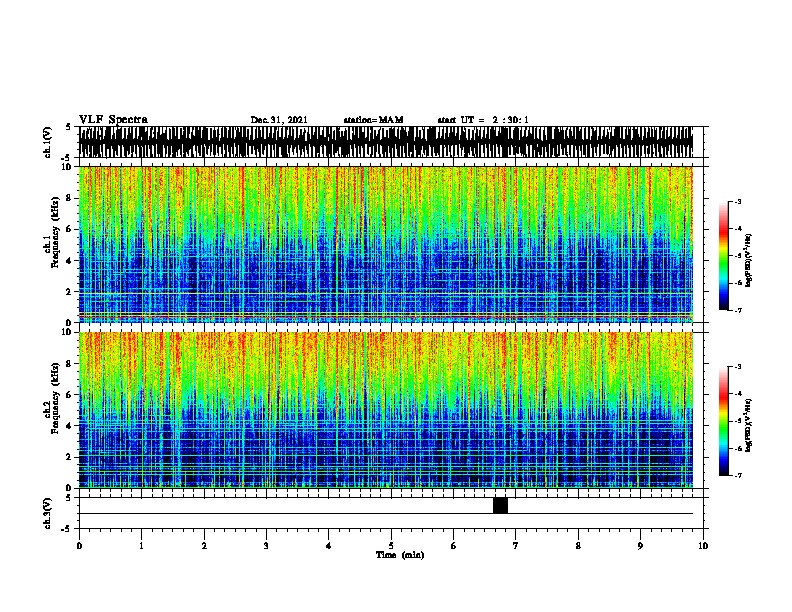The width and height of the screenshot is (792, 612).
Task: Click time axis tick label "7"
Action: coord(516,545)
